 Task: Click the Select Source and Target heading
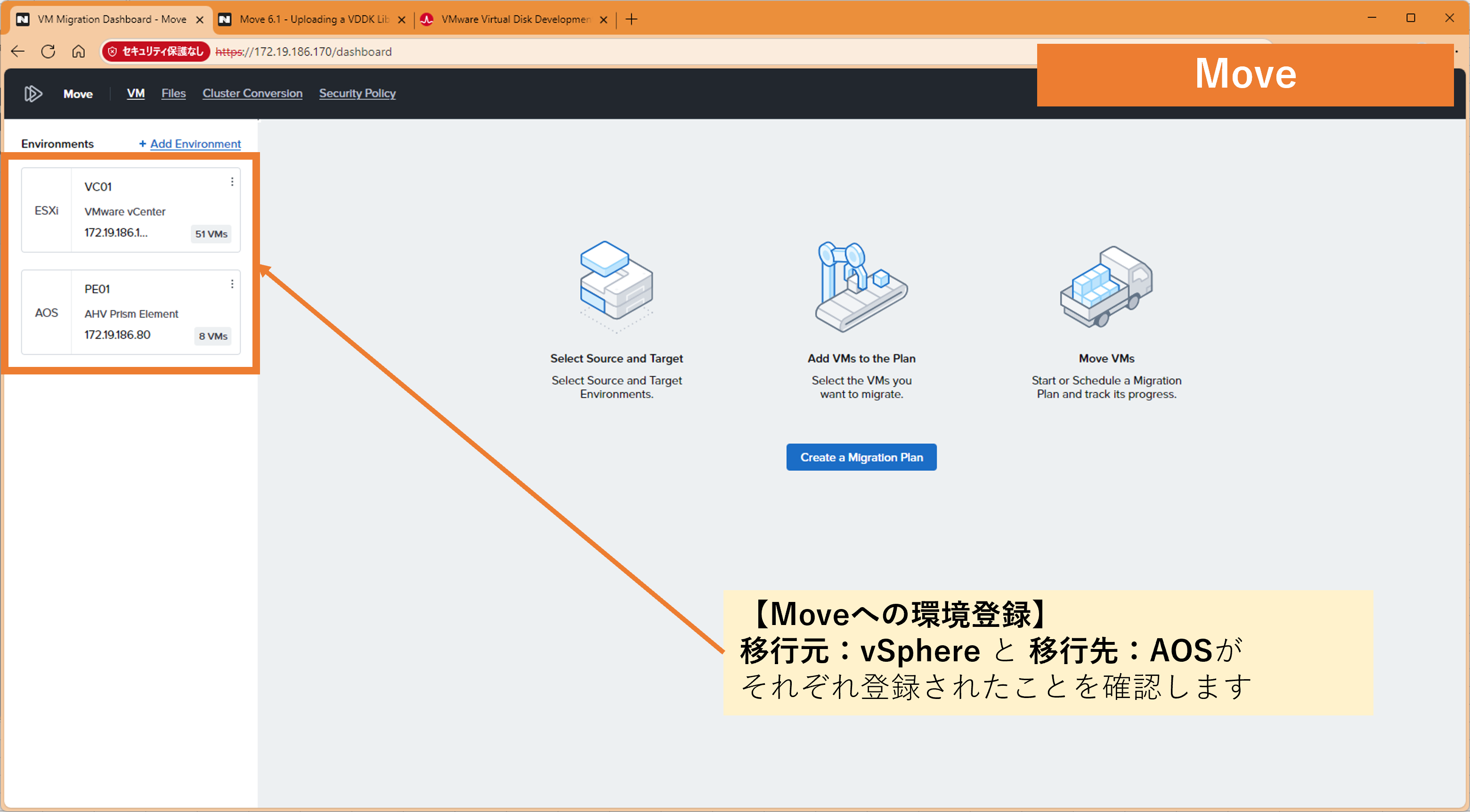point(616,358)
